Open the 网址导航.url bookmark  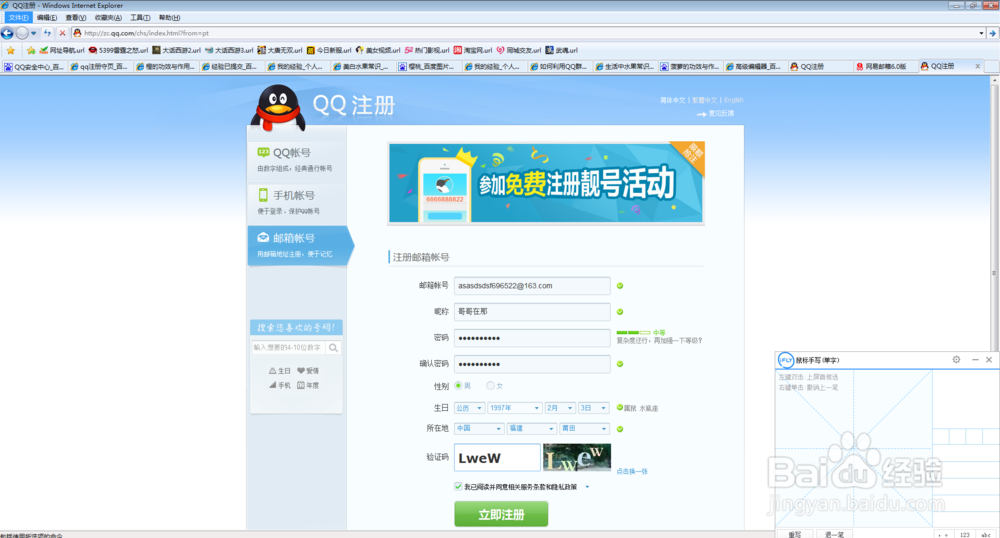point(62,50)
